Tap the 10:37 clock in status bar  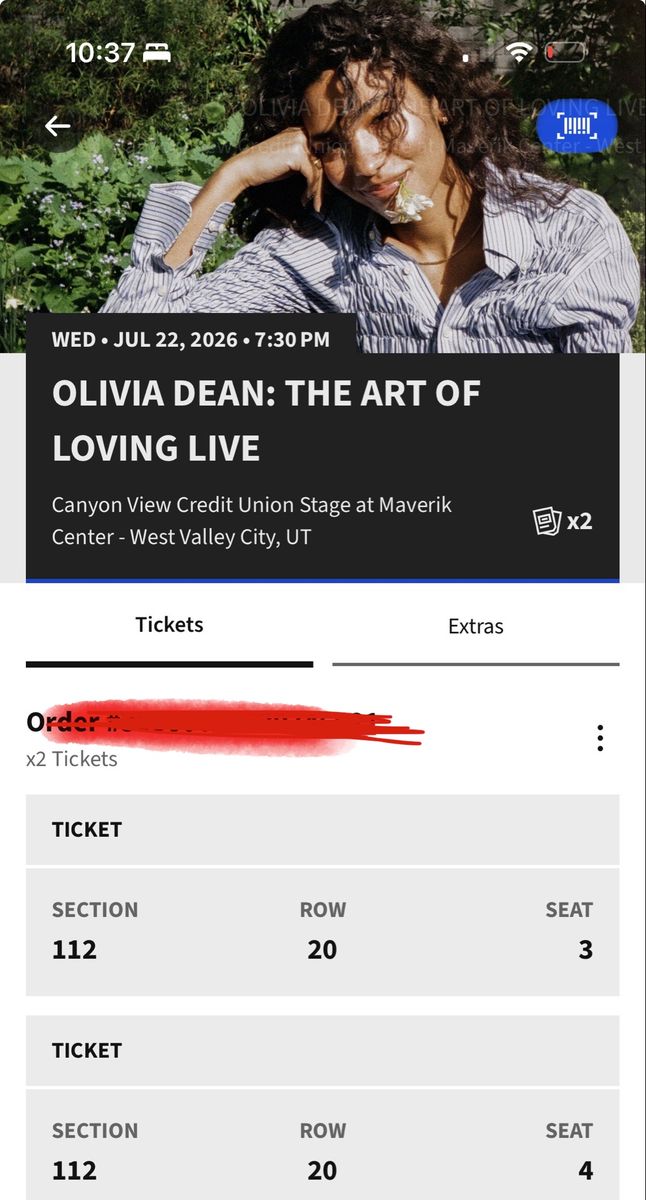click(x=100, y=53)
